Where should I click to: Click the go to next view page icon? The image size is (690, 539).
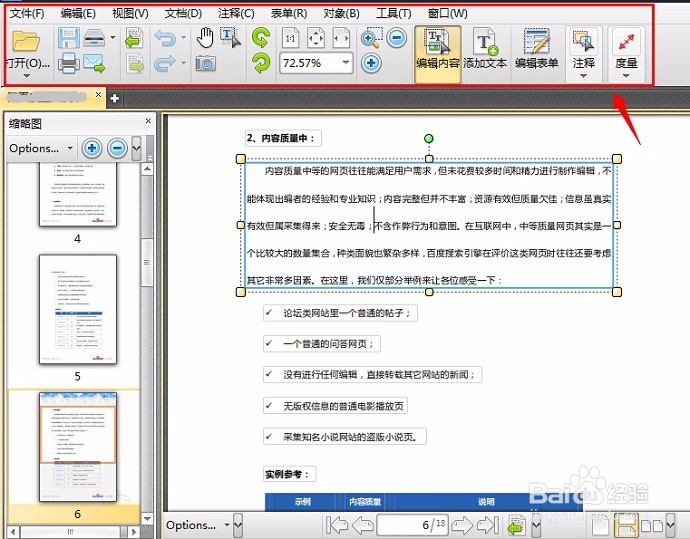pyautogui.click(x=135, y=63)
